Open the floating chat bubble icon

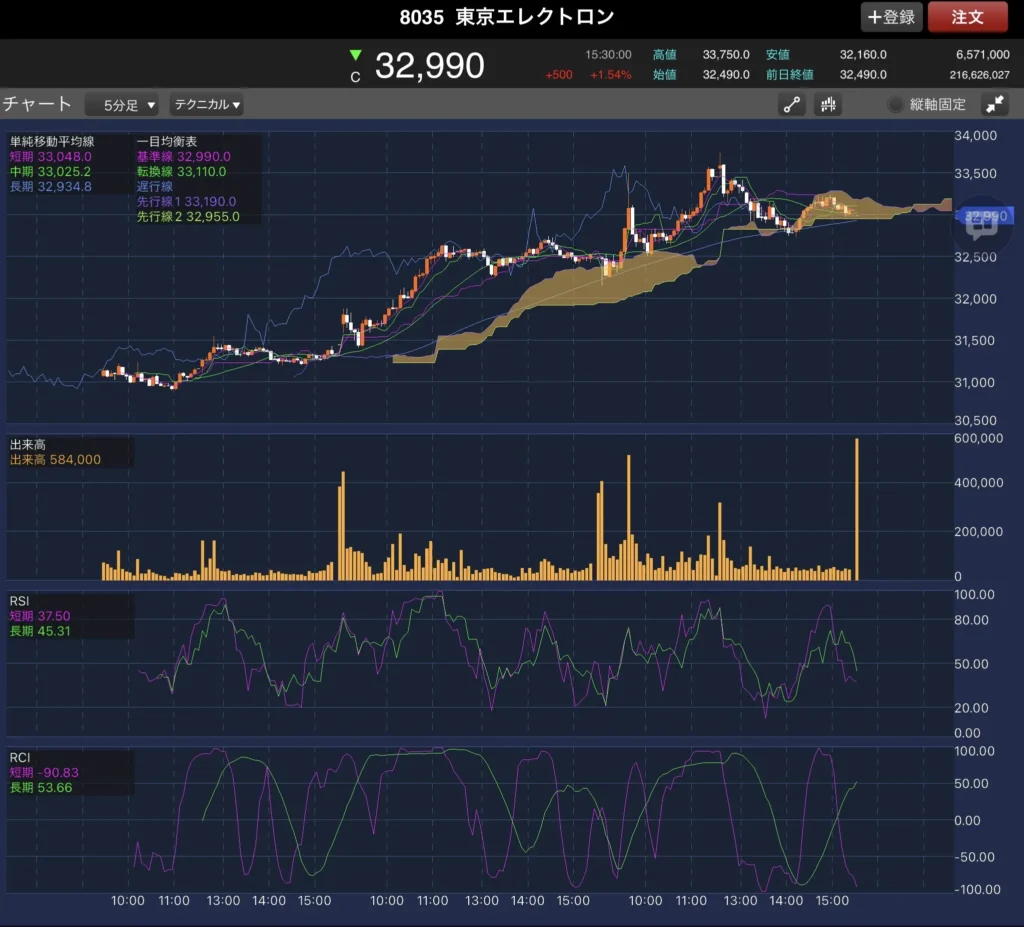[981, 224]
